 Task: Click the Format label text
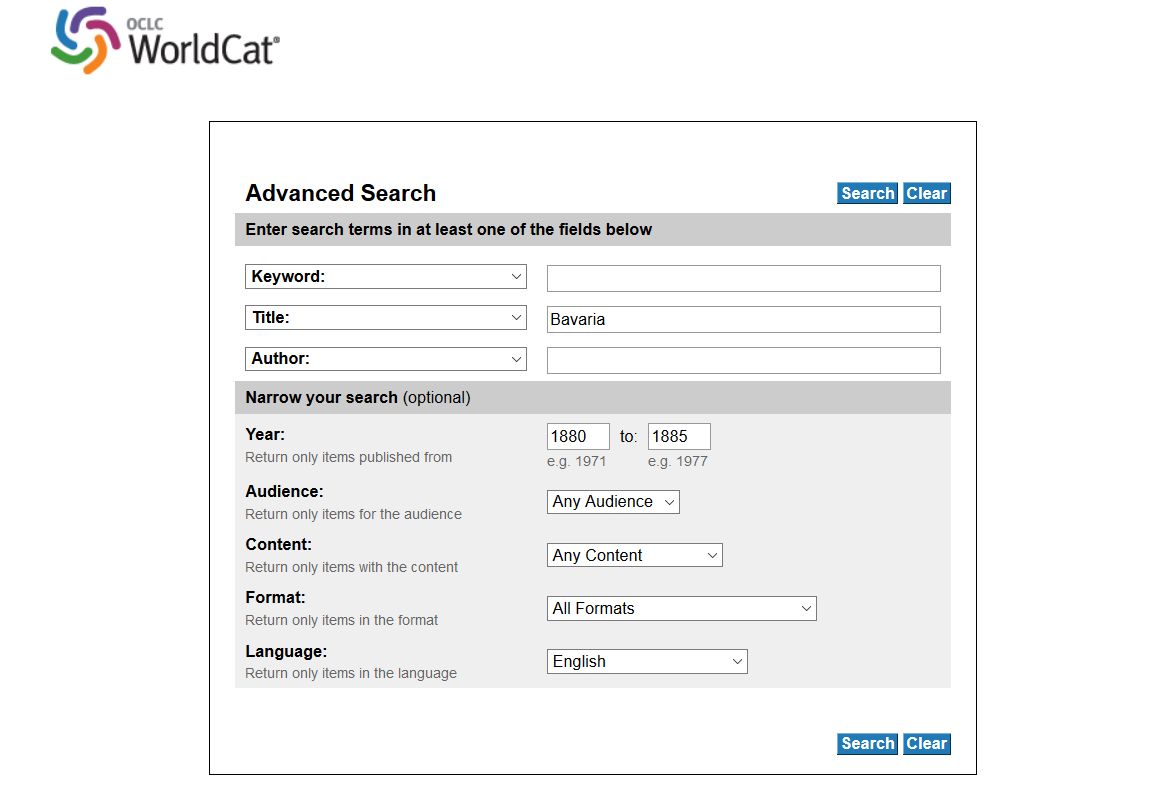[x=275, y=597]
